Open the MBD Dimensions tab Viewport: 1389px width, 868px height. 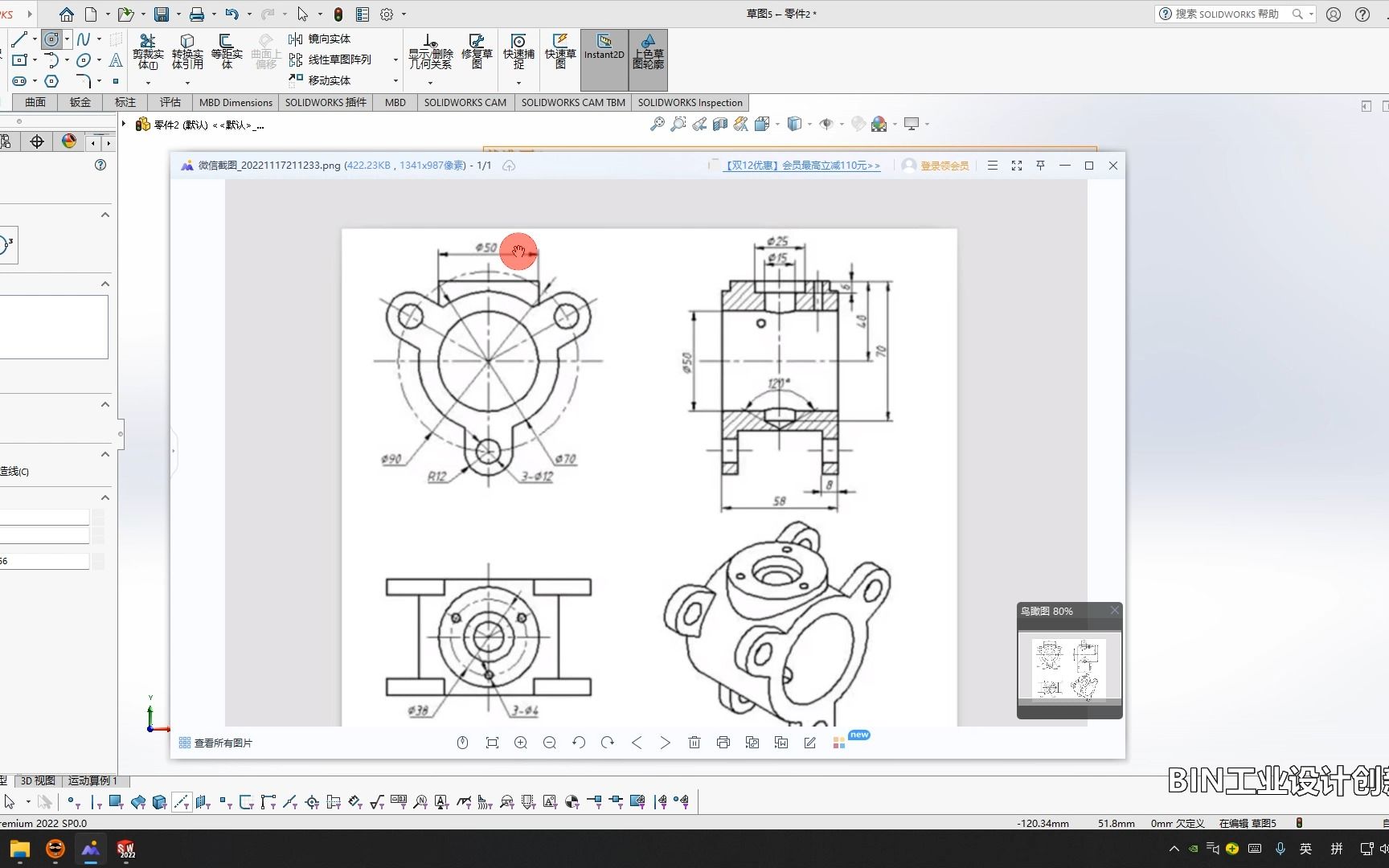236,102
